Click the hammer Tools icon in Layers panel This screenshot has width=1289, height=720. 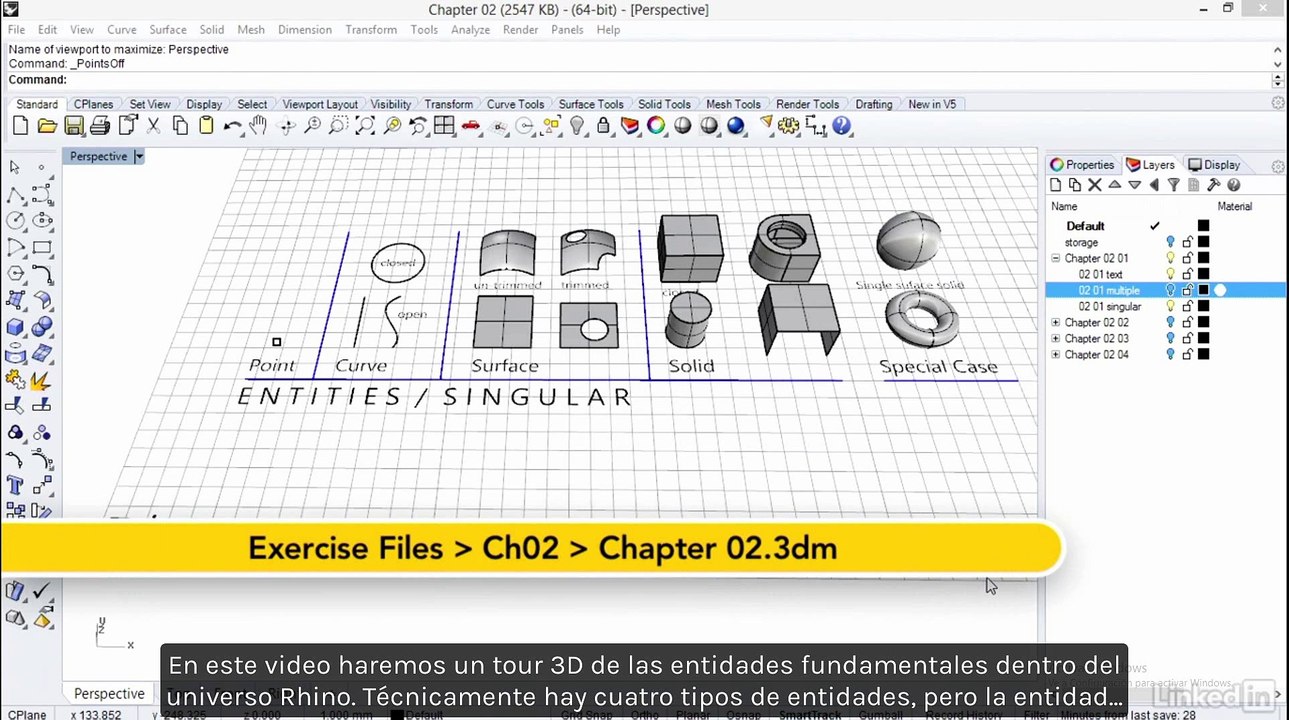point(1213,185)
